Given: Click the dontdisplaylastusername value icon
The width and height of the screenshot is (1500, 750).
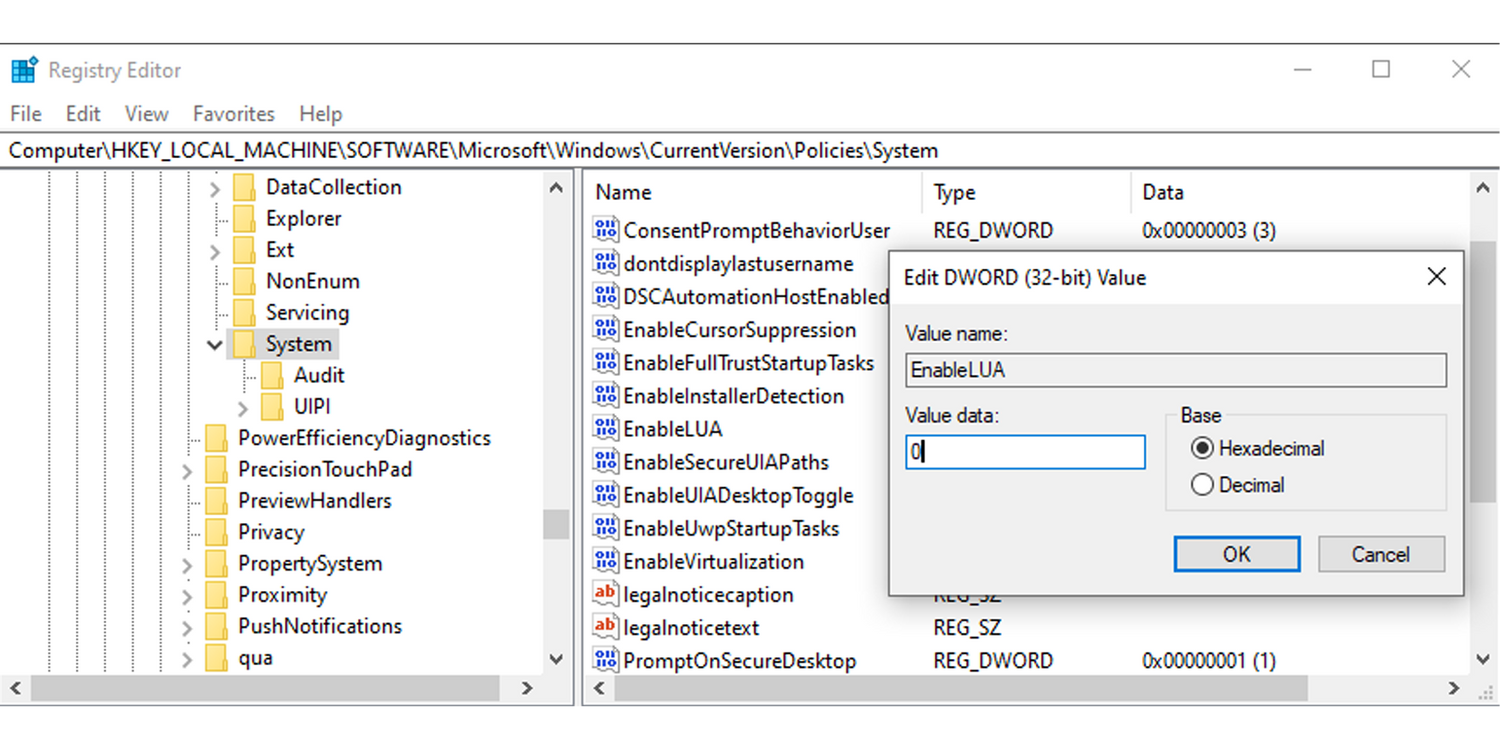Looking at the screenshot, I should coord(606,263).
